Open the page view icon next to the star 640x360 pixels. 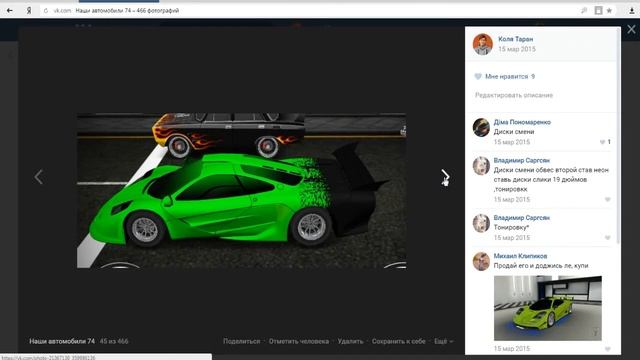click(x=598, y=11)
